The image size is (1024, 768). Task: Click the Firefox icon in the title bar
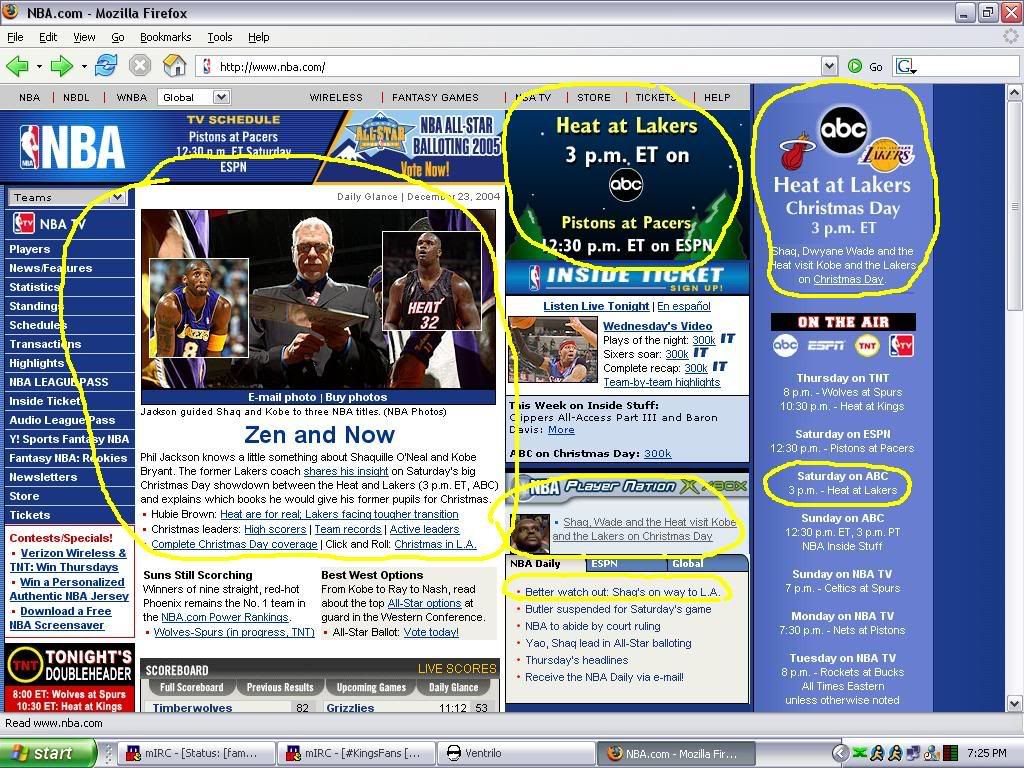coord(11,12)
